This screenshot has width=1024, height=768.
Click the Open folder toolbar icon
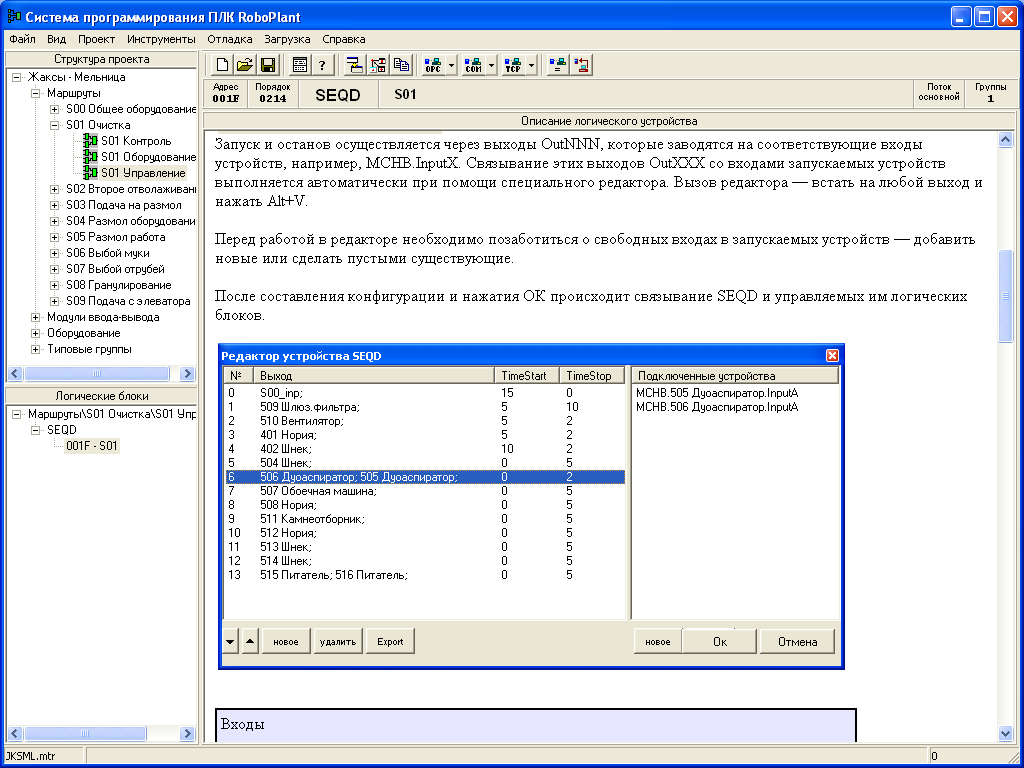[x=244, y=65]
